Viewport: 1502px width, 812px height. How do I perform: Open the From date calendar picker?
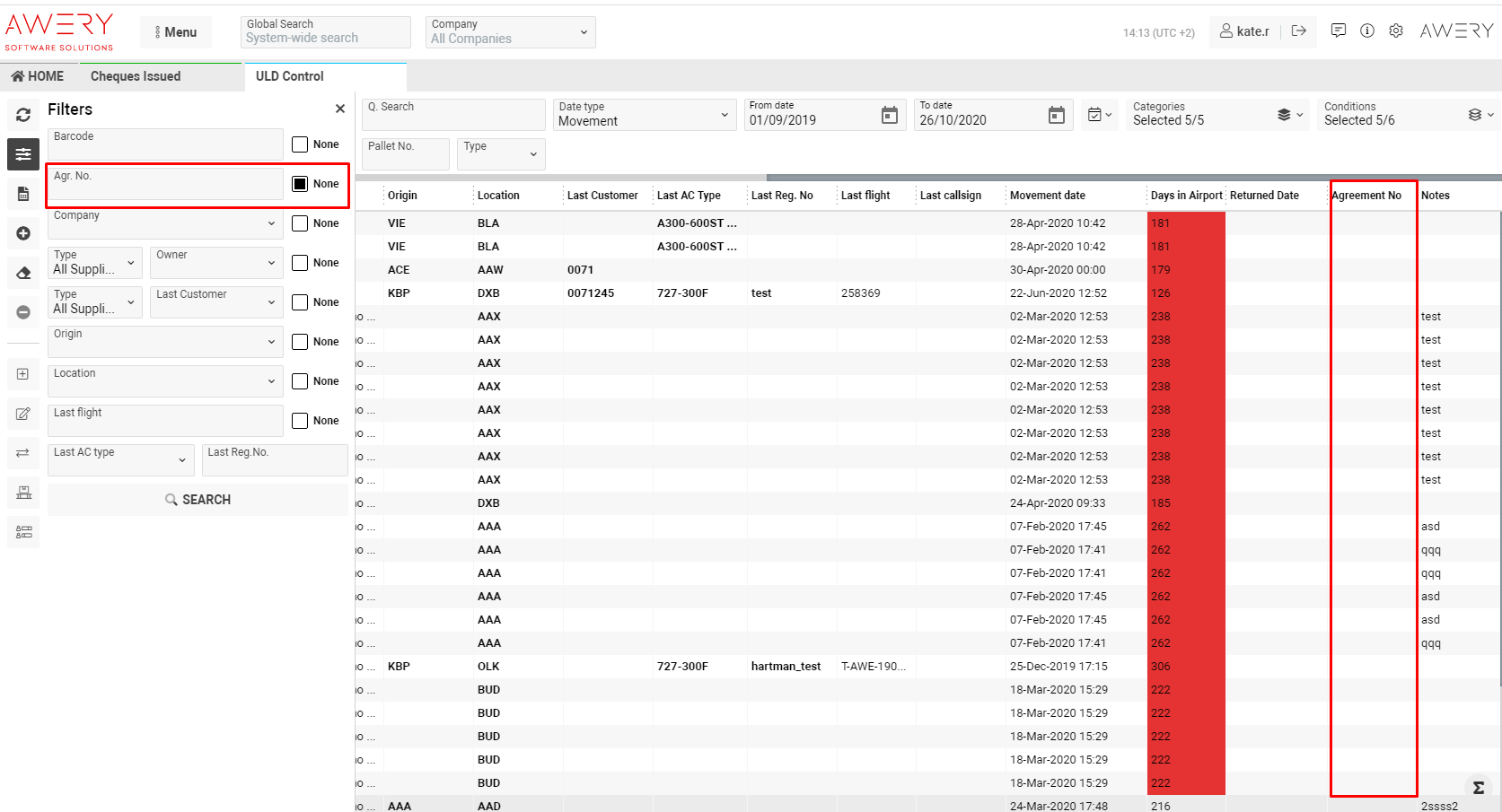click(889, 115)
